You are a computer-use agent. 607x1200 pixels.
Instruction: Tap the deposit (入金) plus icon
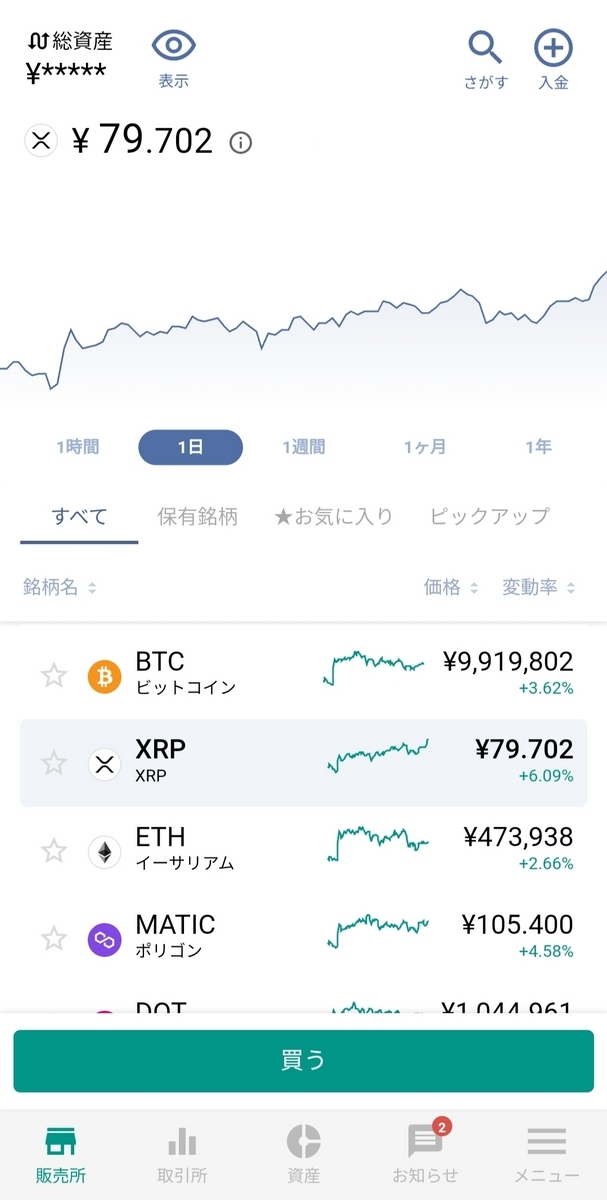coord(553,47)
